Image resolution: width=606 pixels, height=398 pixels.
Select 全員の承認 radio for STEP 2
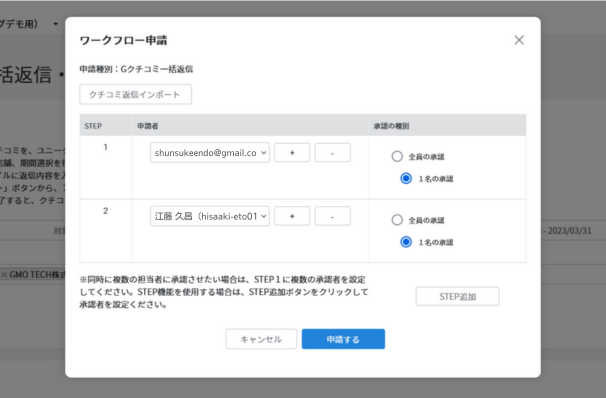397,220
